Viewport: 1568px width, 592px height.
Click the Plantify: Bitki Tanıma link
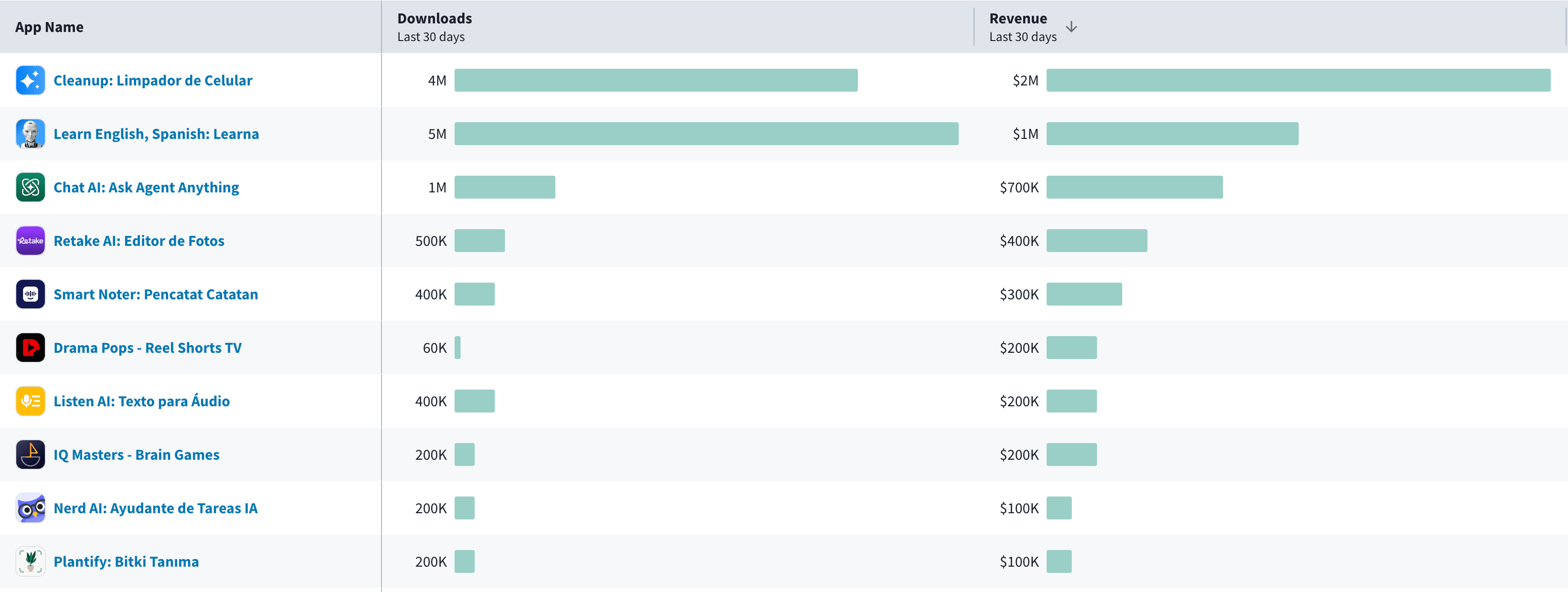(126, 561)
